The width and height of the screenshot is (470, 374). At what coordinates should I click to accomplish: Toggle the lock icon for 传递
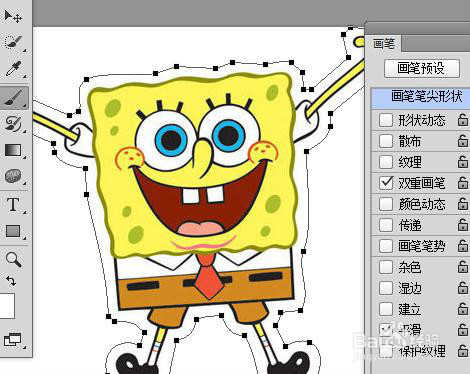pos(463,224)
